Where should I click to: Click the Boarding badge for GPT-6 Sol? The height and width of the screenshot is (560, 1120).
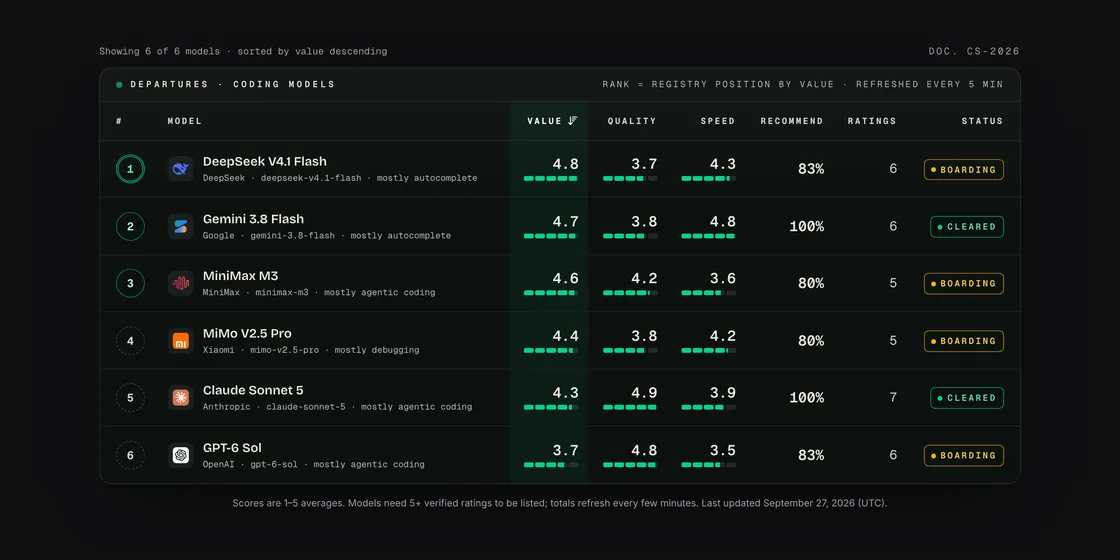coord(964,455)
